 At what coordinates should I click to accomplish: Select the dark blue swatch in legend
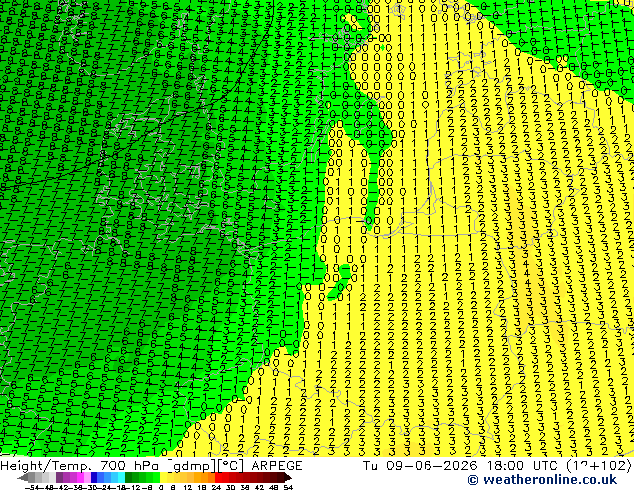(94, 477)
